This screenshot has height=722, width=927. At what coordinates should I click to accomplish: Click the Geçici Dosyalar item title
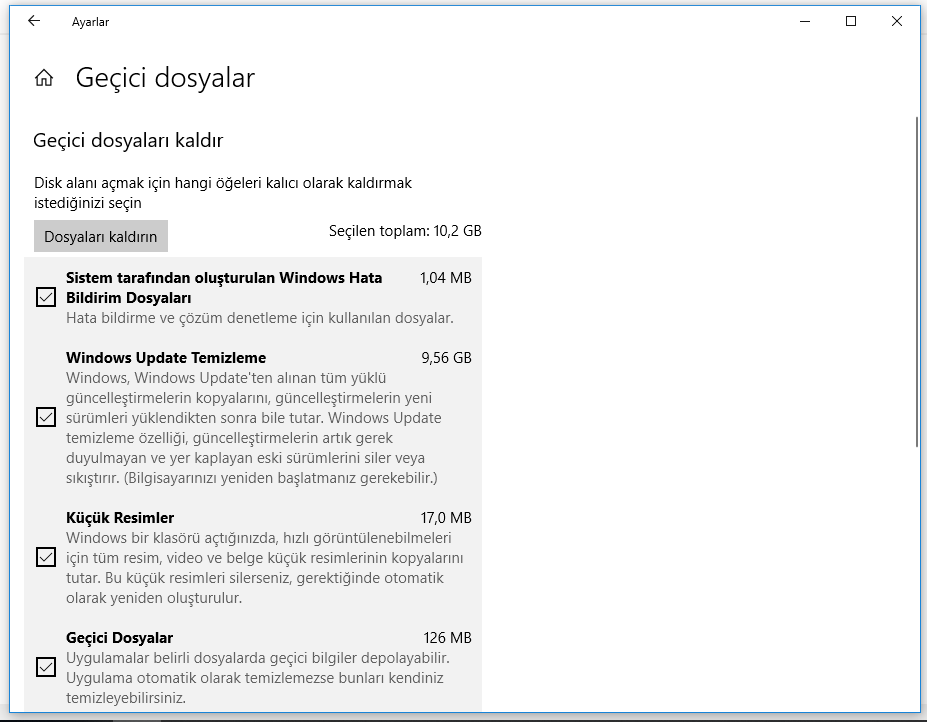click(x=119, y=638)
